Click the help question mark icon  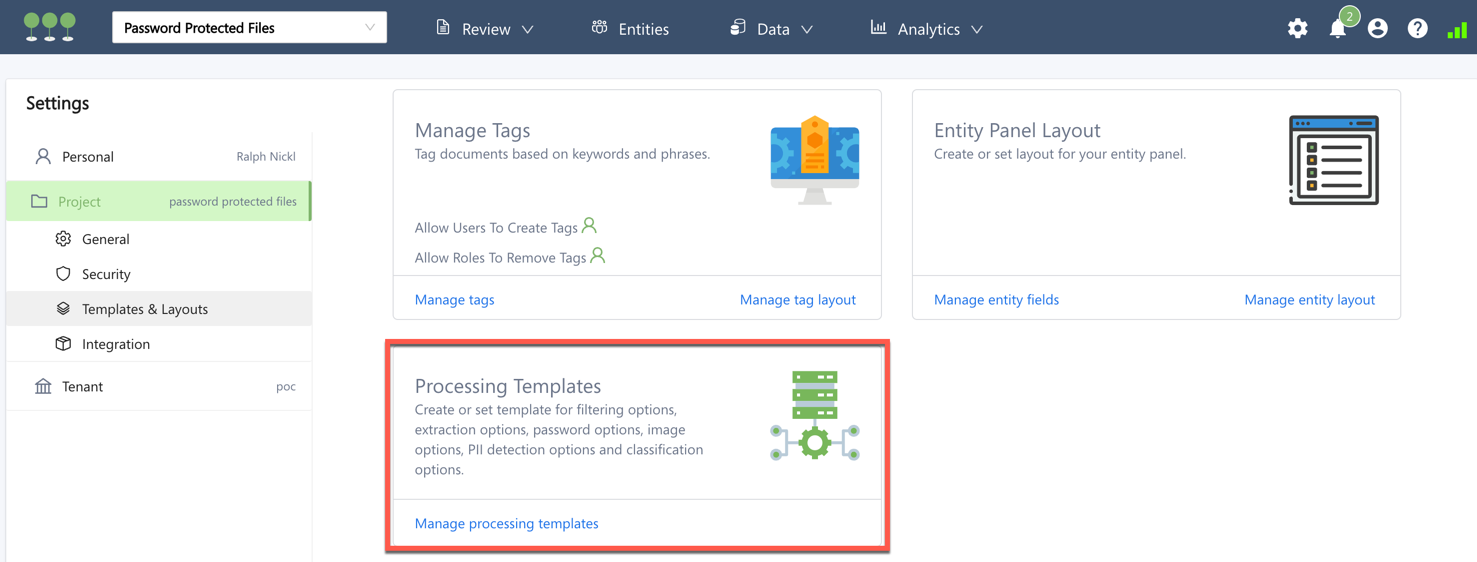pos(1417,28)
